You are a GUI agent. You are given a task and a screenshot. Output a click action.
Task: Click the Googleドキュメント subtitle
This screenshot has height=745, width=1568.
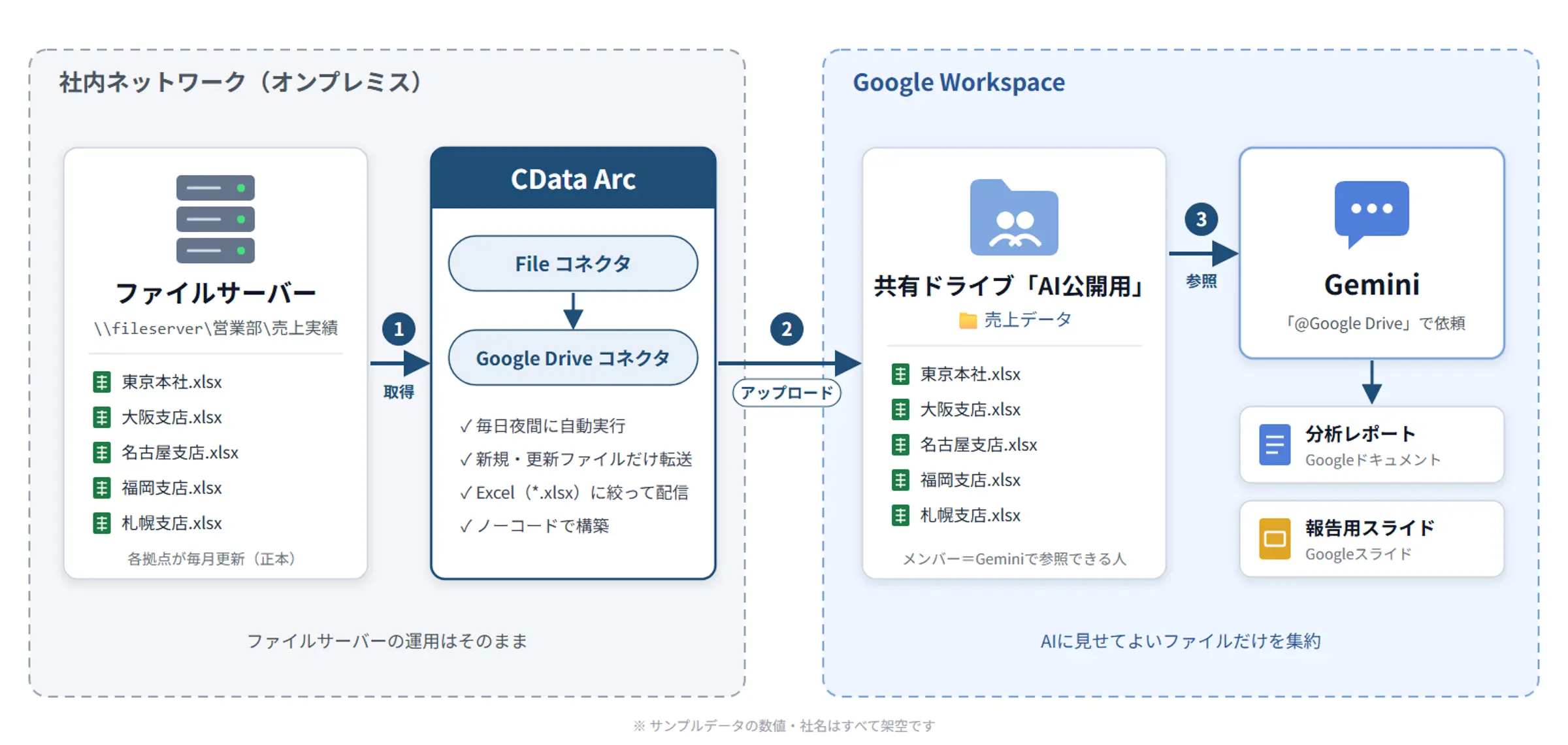1373,460
